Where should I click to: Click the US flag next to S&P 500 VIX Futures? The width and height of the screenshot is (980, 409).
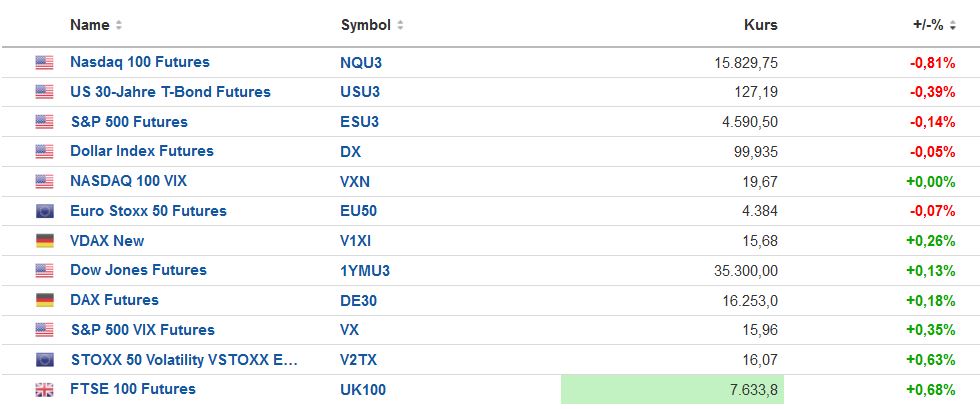(44, 330)
